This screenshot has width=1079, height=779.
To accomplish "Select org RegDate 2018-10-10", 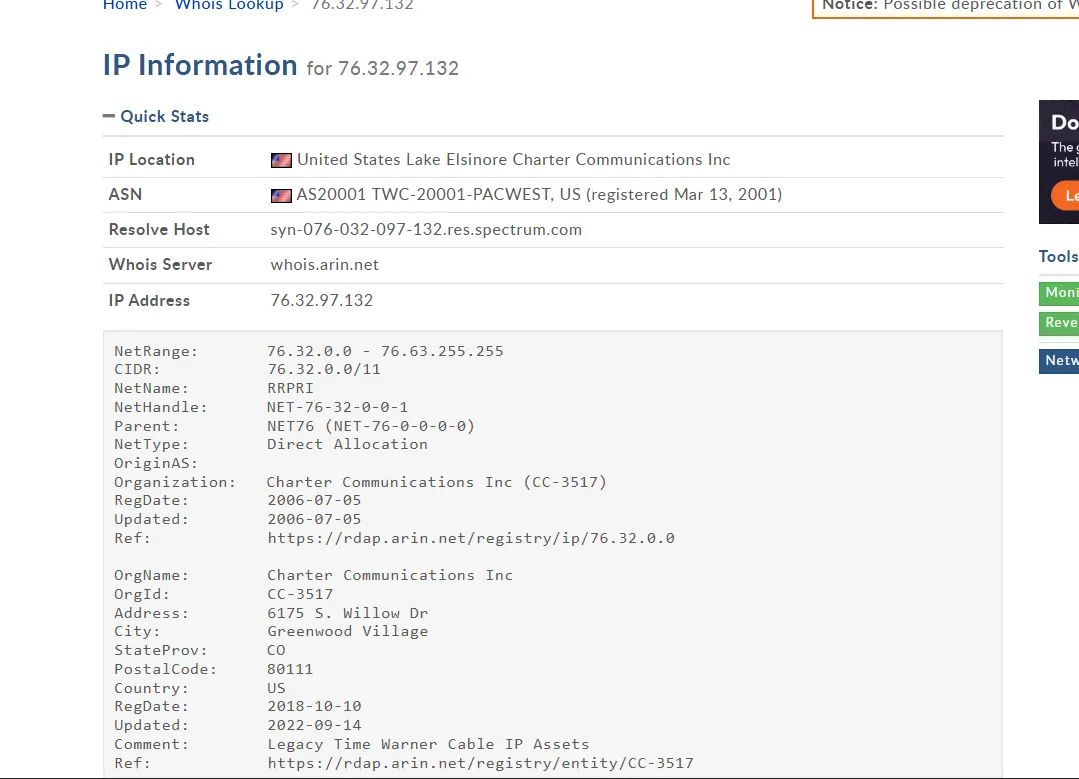I will [x=314, y=707].
